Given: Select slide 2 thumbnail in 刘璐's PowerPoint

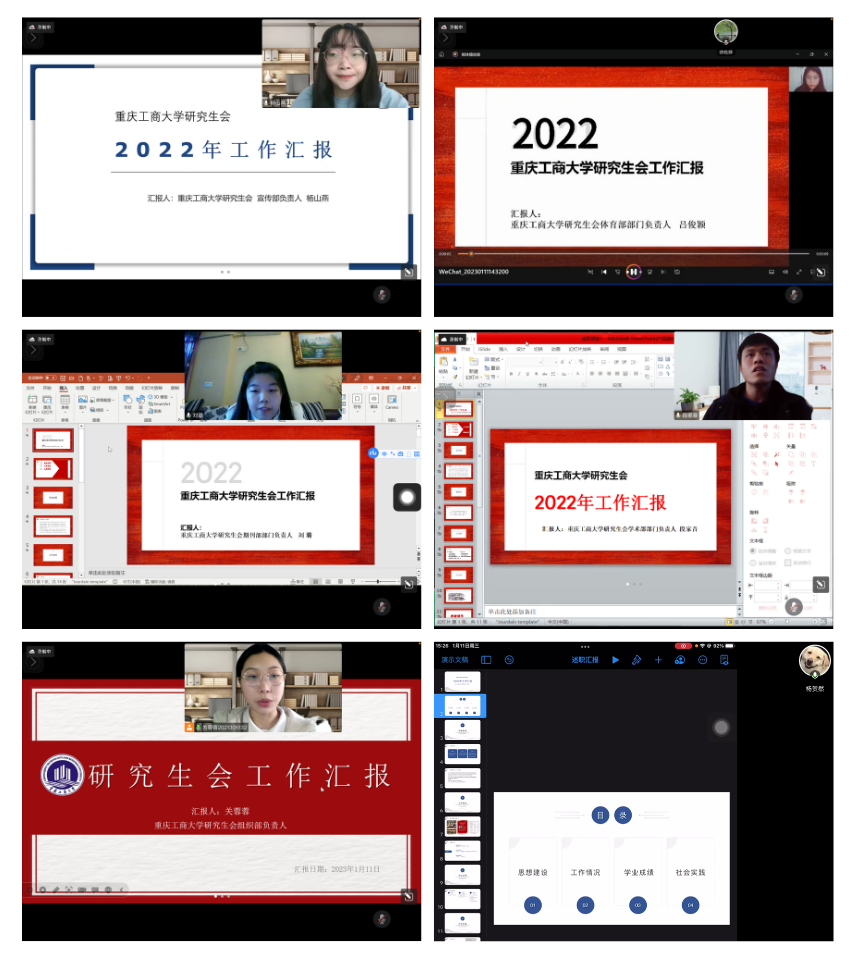Looking at the screenshot, I should [x=53, y=469].
